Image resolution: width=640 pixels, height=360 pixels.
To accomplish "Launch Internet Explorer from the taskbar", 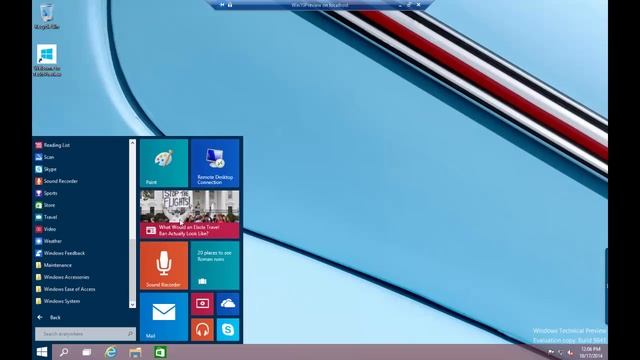I will click(111, 352).
